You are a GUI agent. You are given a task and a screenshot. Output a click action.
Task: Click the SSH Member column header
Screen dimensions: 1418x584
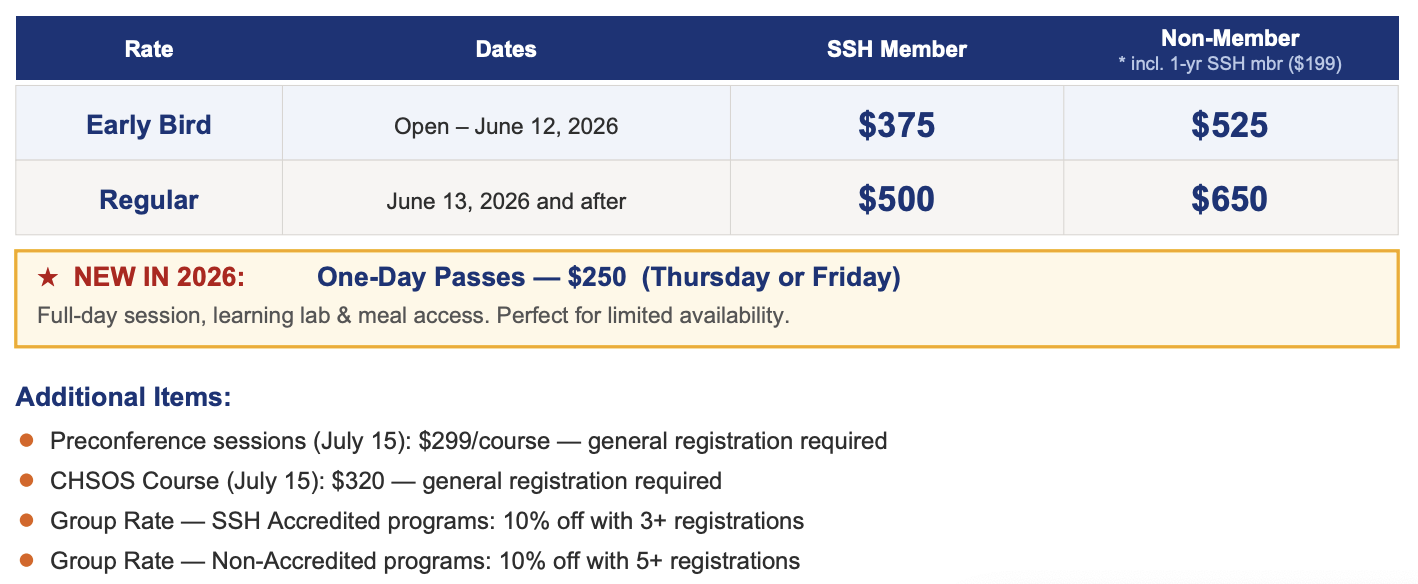pos(896,49)
